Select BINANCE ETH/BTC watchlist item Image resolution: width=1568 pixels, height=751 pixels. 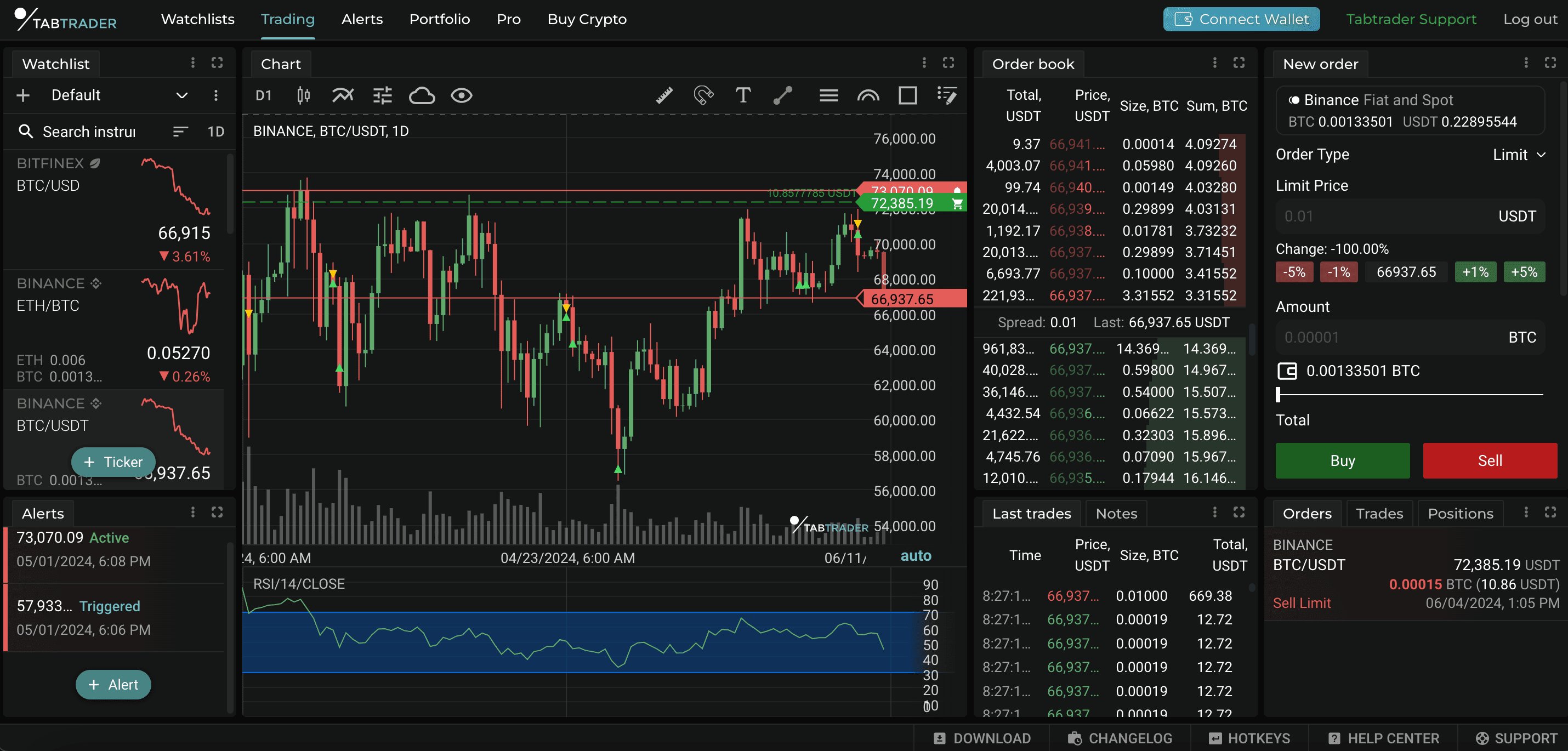(114, 330)
